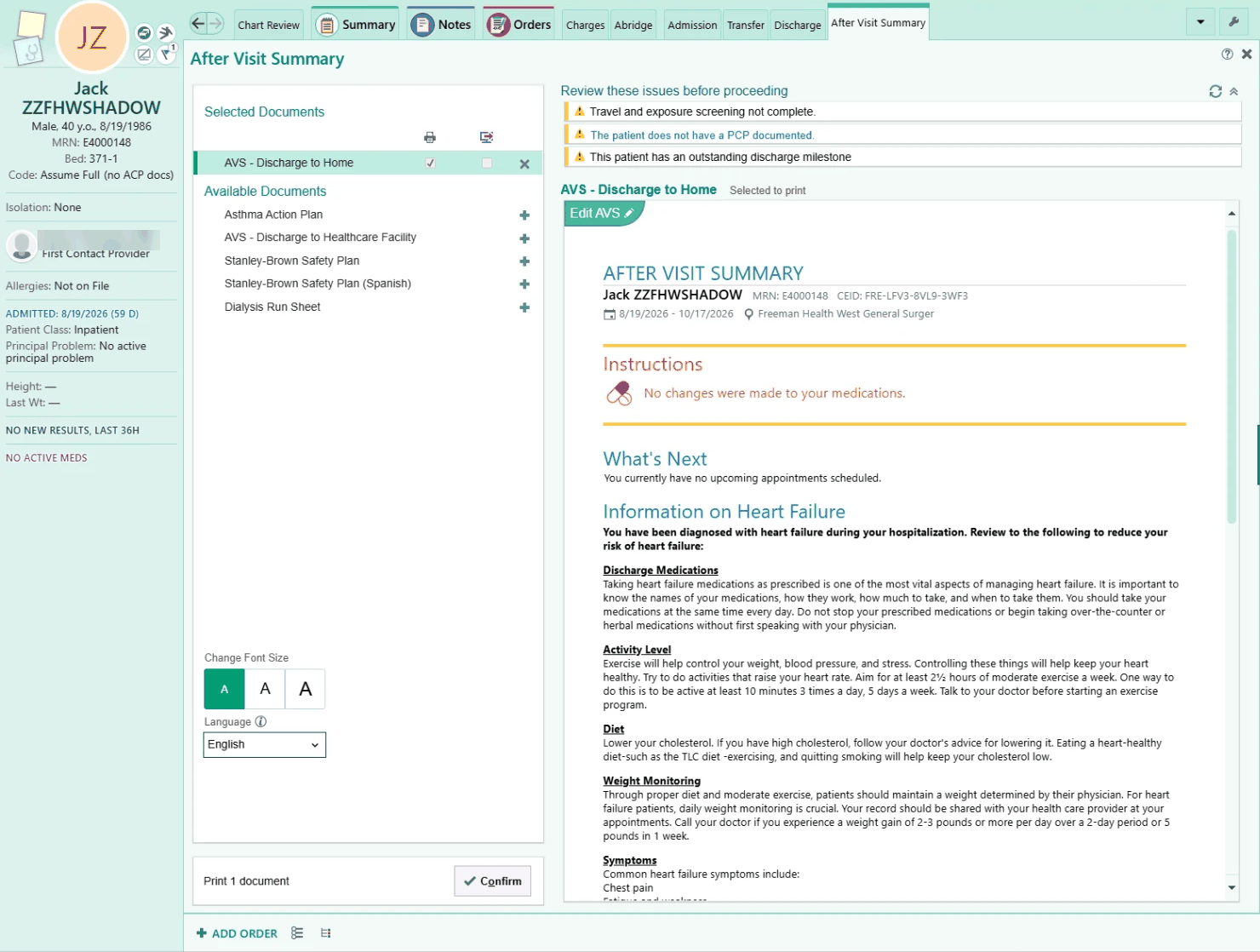1260x952 pixels.
Task: Go forward with the right arrow button
Action: [x=216, y=23]
